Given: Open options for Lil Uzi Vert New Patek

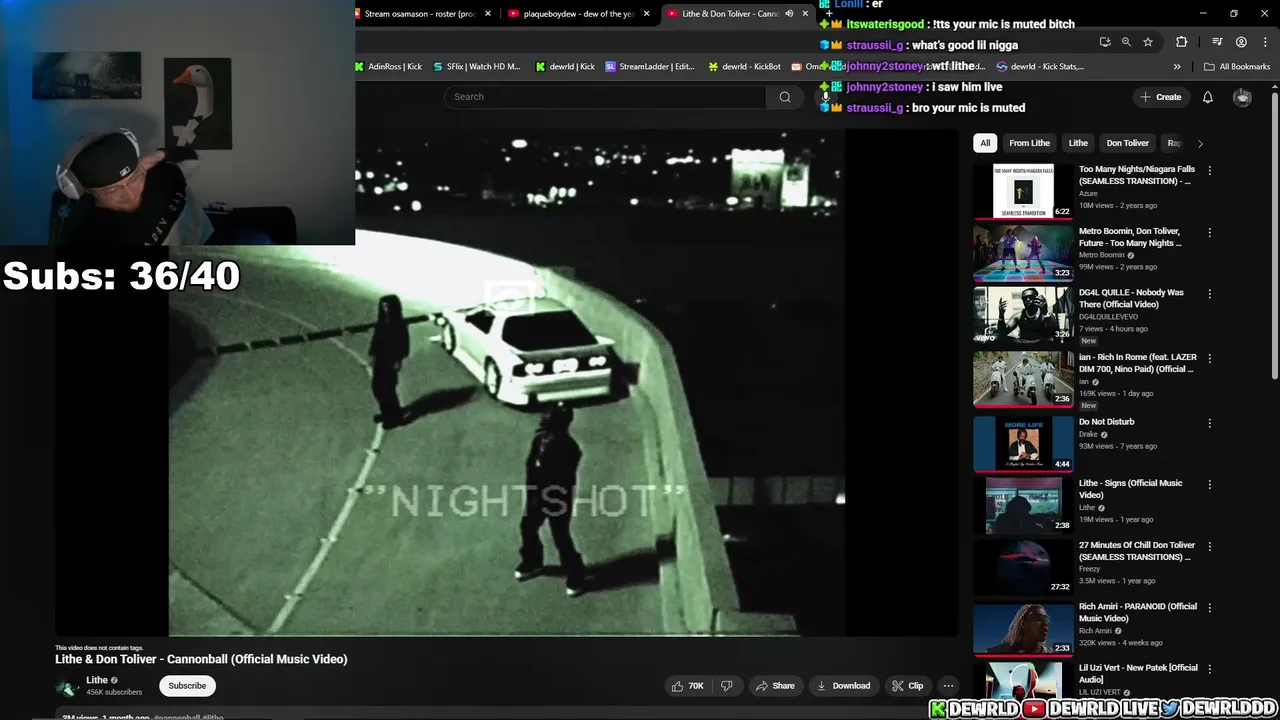Looking at the screenshot, I should pyautogui.click(x=1209, y=669).
